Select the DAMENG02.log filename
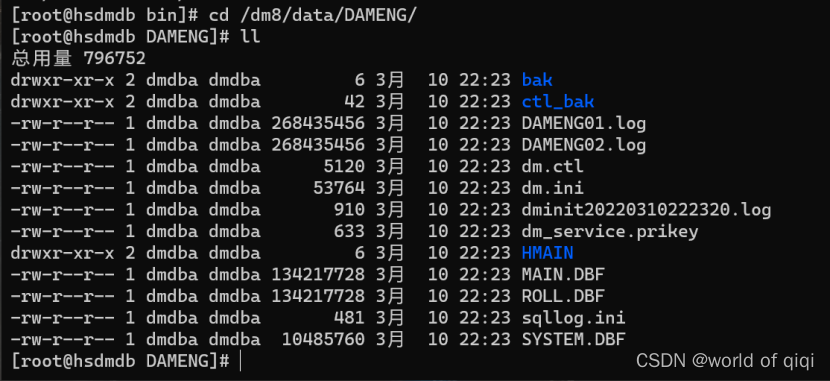The width and height of the screenshot is (830, 381). pos(583,145)
